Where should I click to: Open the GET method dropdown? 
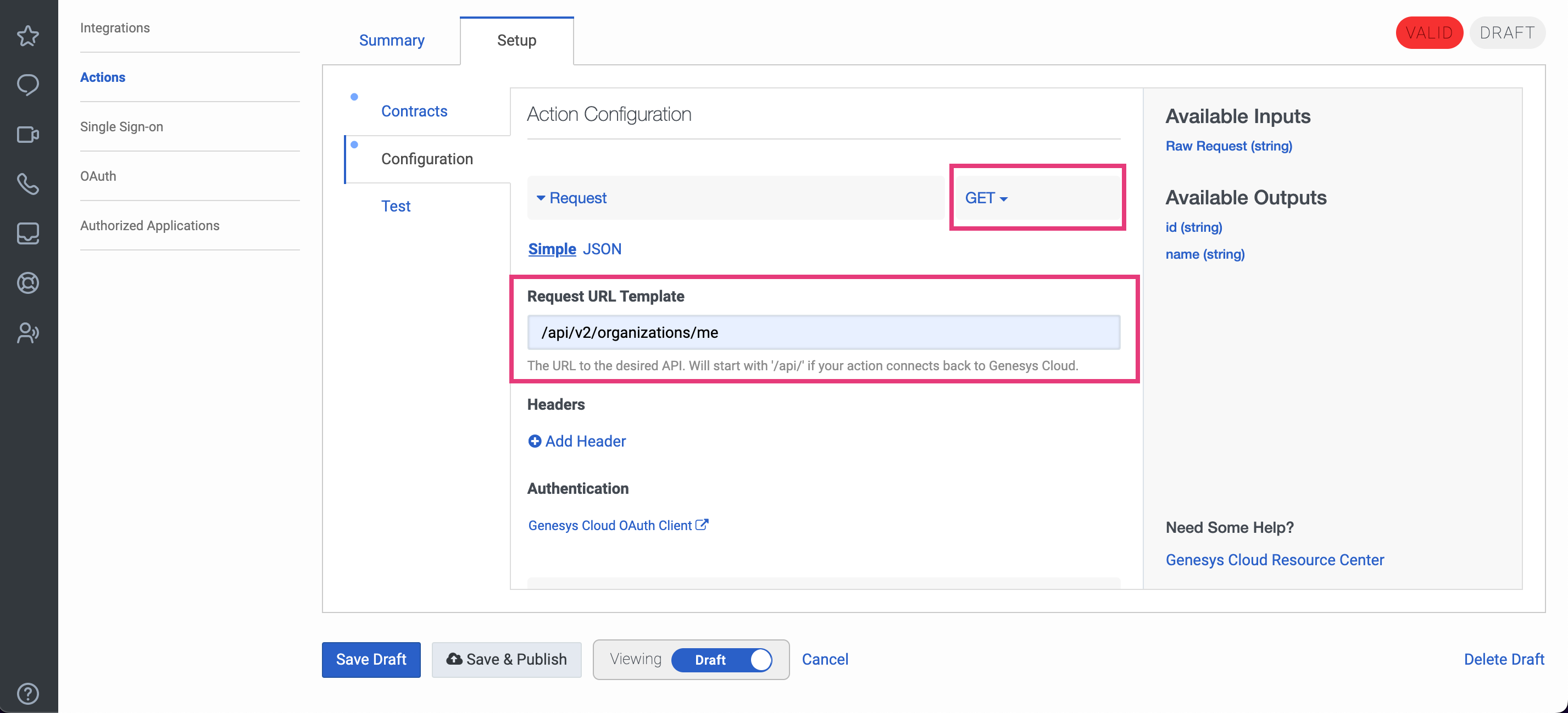coord(986,198)
